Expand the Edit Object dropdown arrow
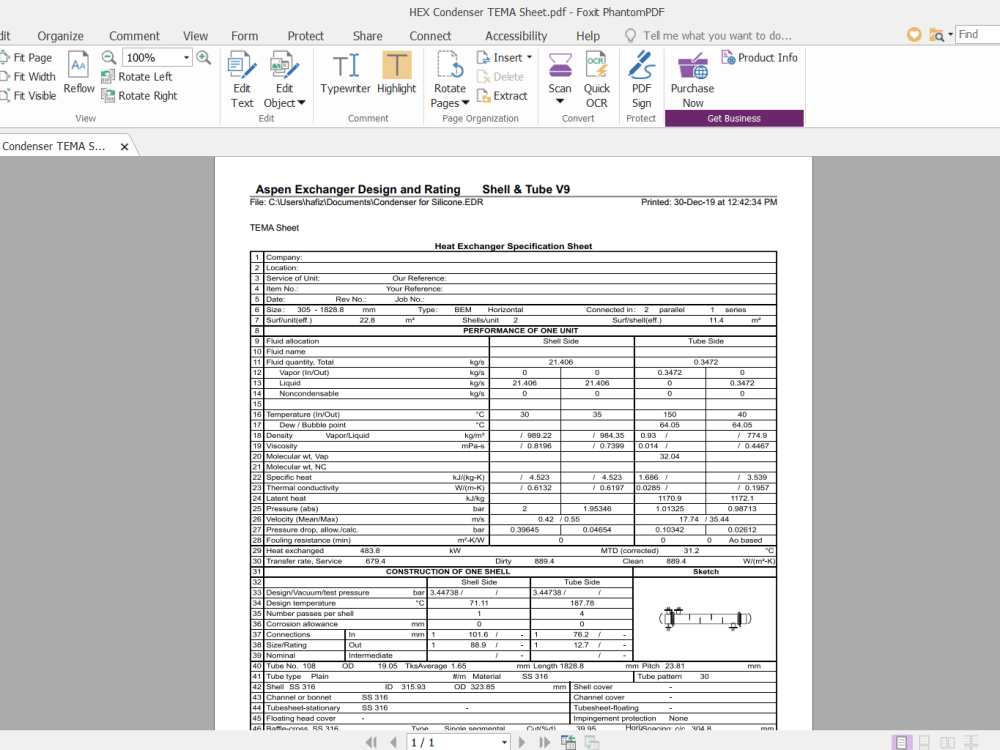 point(302,103)
